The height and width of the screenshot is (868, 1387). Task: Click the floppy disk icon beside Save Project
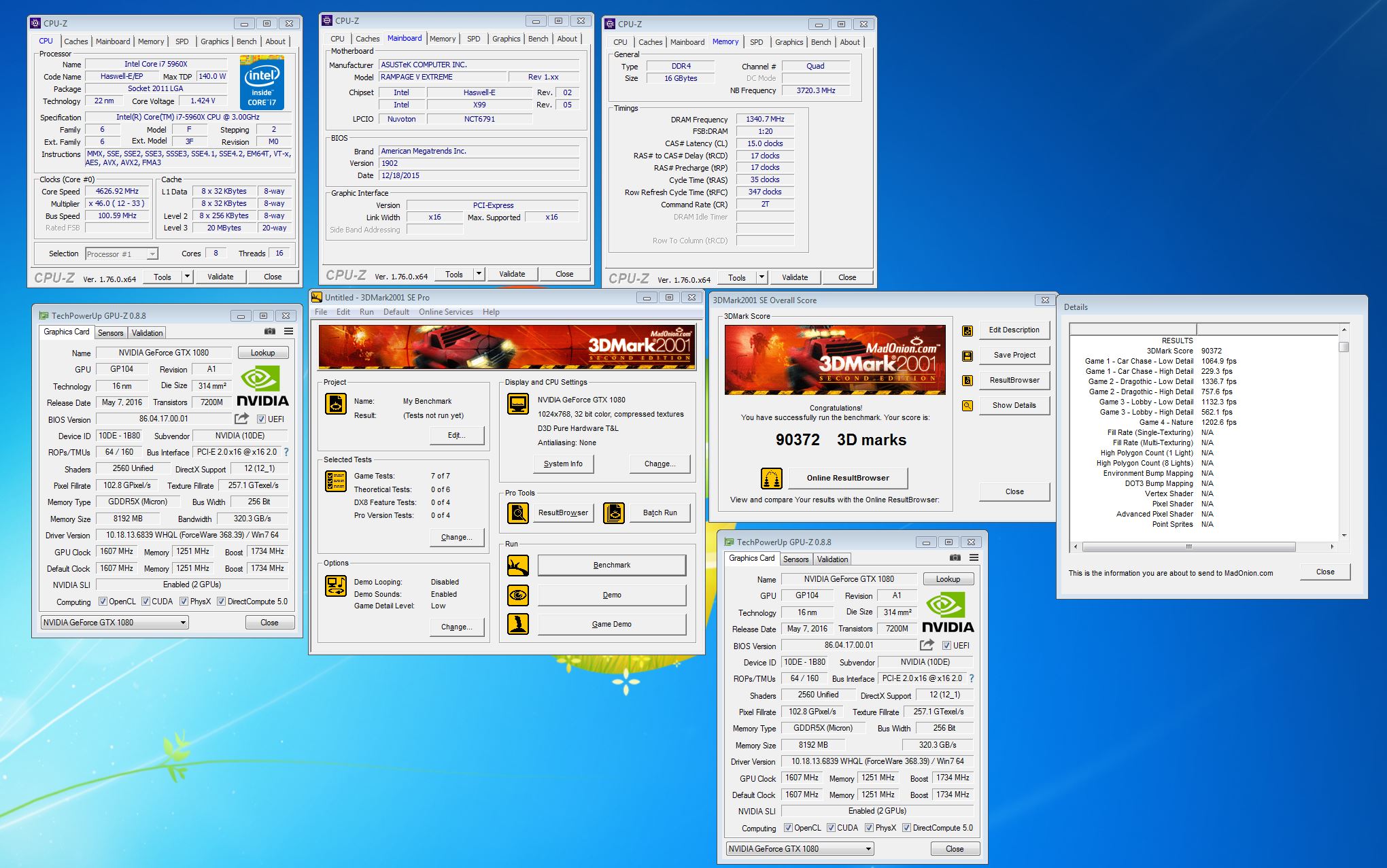click(968, 355)
